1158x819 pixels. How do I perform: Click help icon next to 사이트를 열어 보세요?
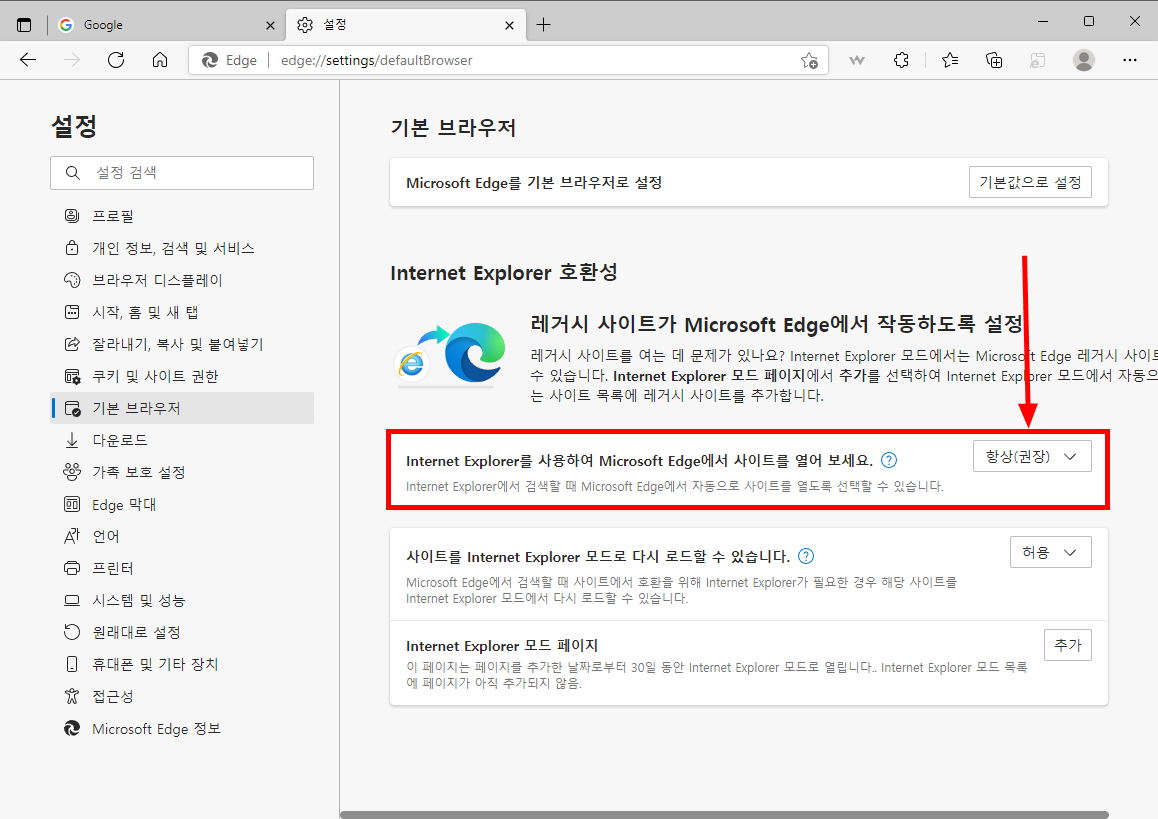tap(889, 460)
